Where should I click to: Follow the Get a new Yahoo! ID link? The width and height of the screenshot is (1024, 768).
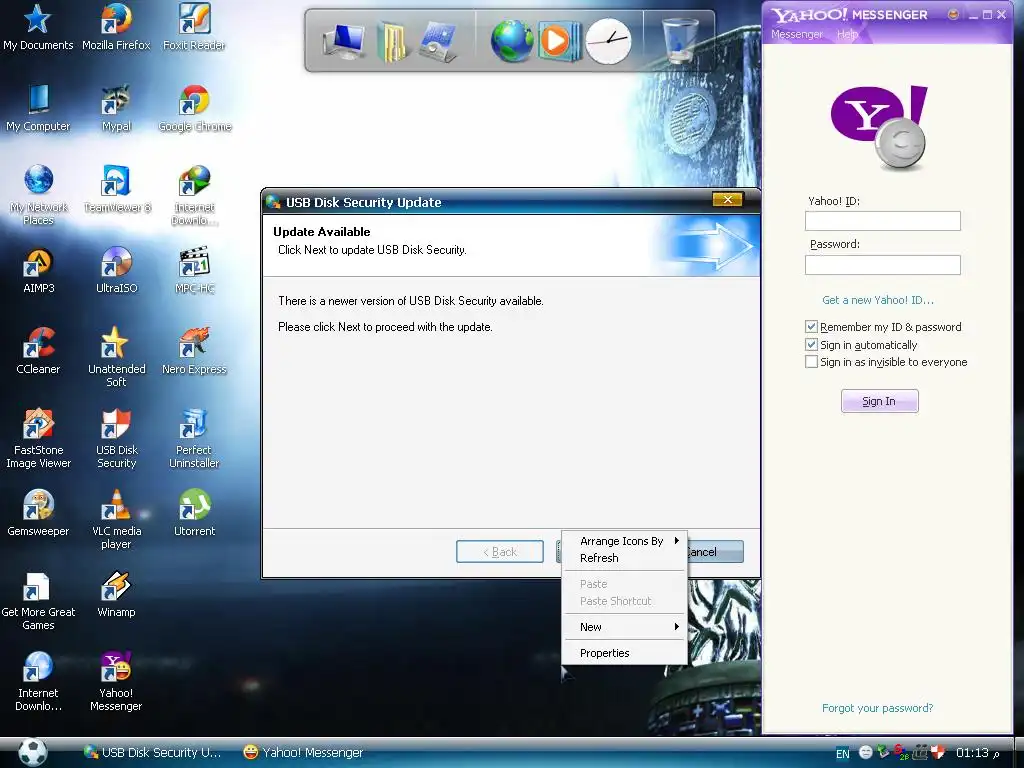tap(878, 300)
